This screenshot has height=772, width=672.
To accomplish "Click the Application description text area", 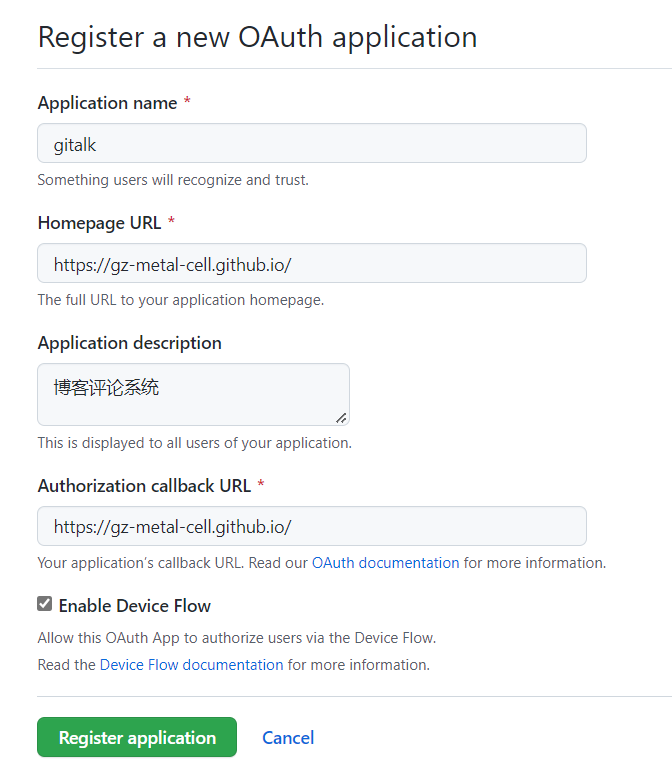I will point(193,394).
